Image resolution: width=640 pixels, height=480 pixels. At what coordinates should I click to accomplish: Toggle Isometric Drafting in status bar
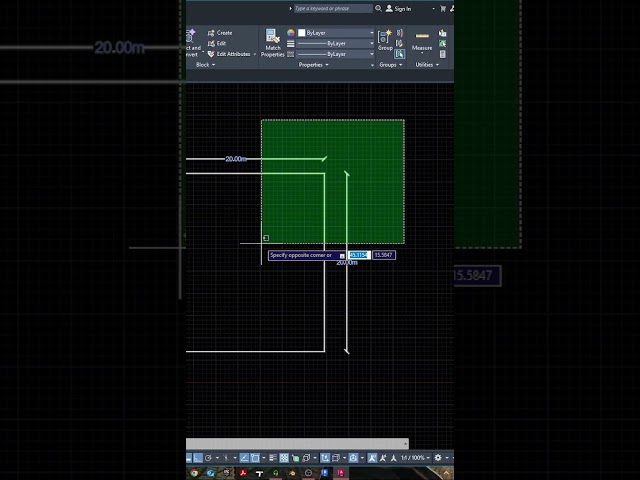tap(226, 458)
